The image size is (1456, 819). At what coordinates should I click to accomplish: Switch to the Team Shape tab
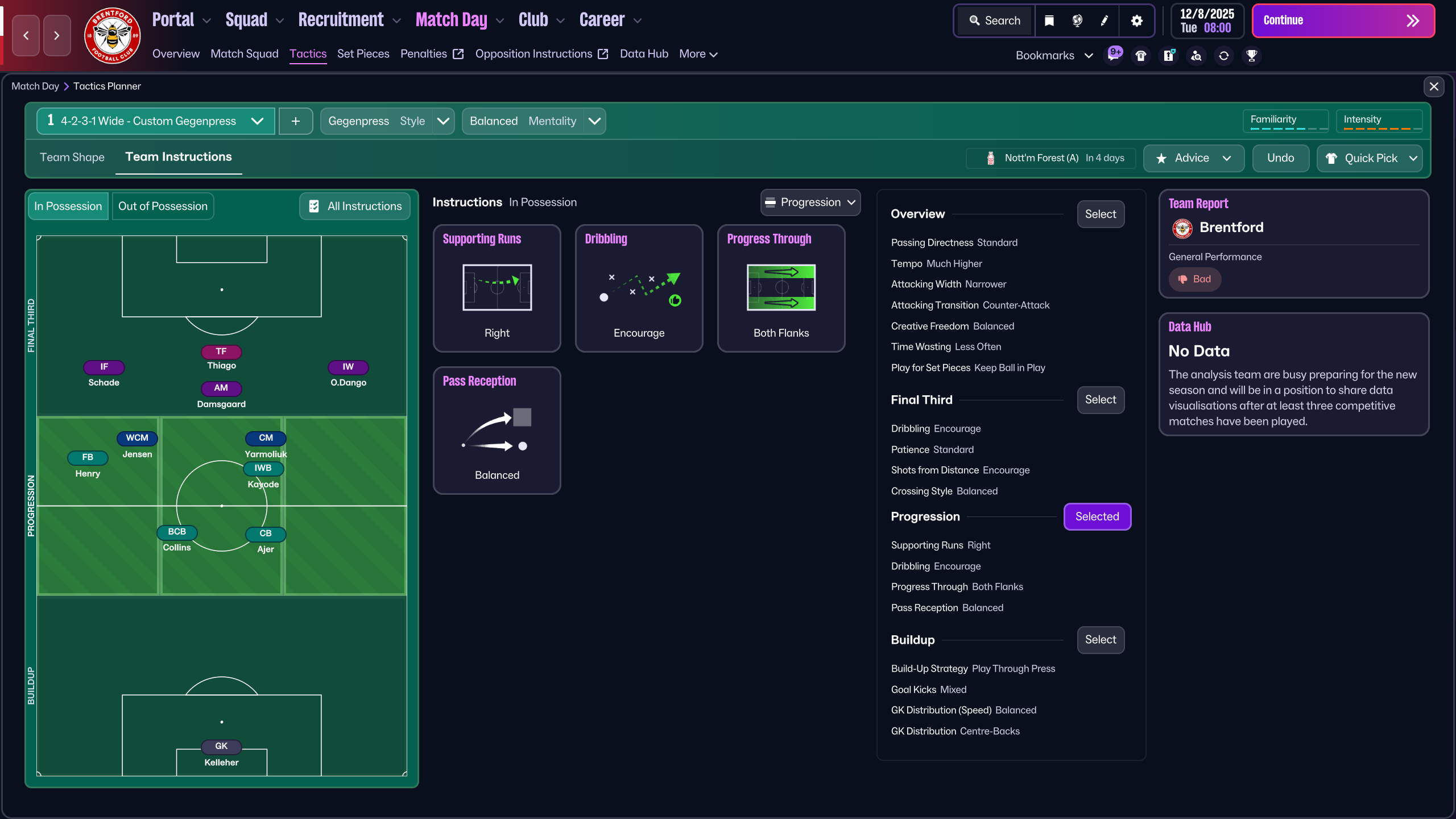[x=72, y=158]
